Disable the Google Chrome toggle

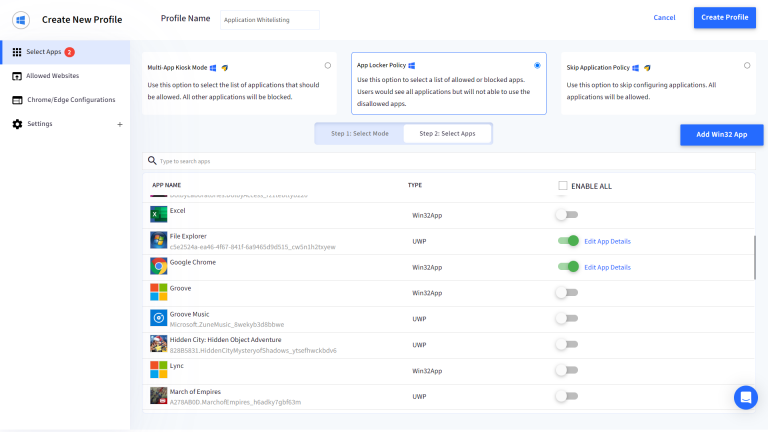pos(568,267)
